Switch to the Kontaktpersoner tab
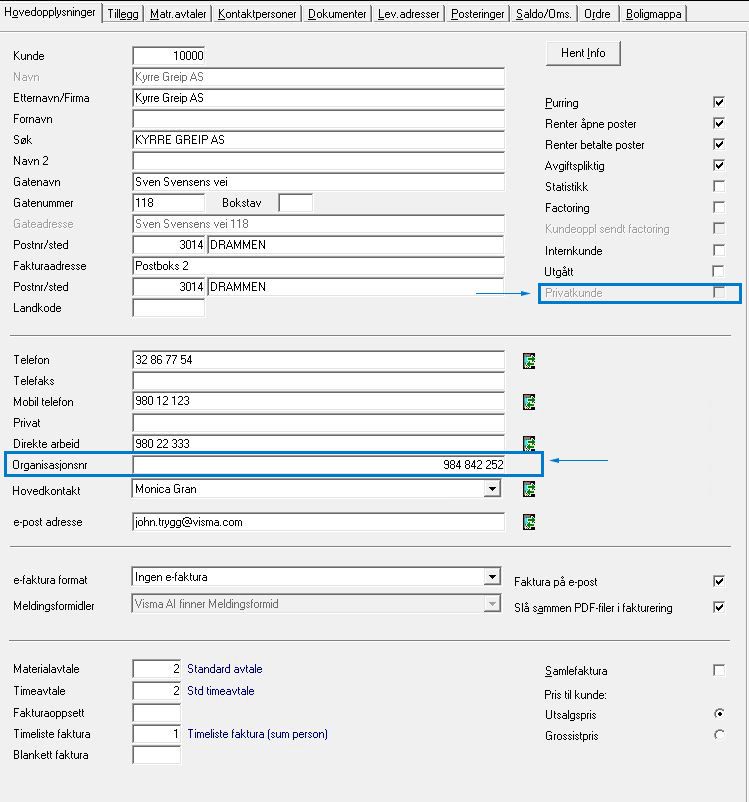Viewport: 749px width, 802px height. click(258, 14)
